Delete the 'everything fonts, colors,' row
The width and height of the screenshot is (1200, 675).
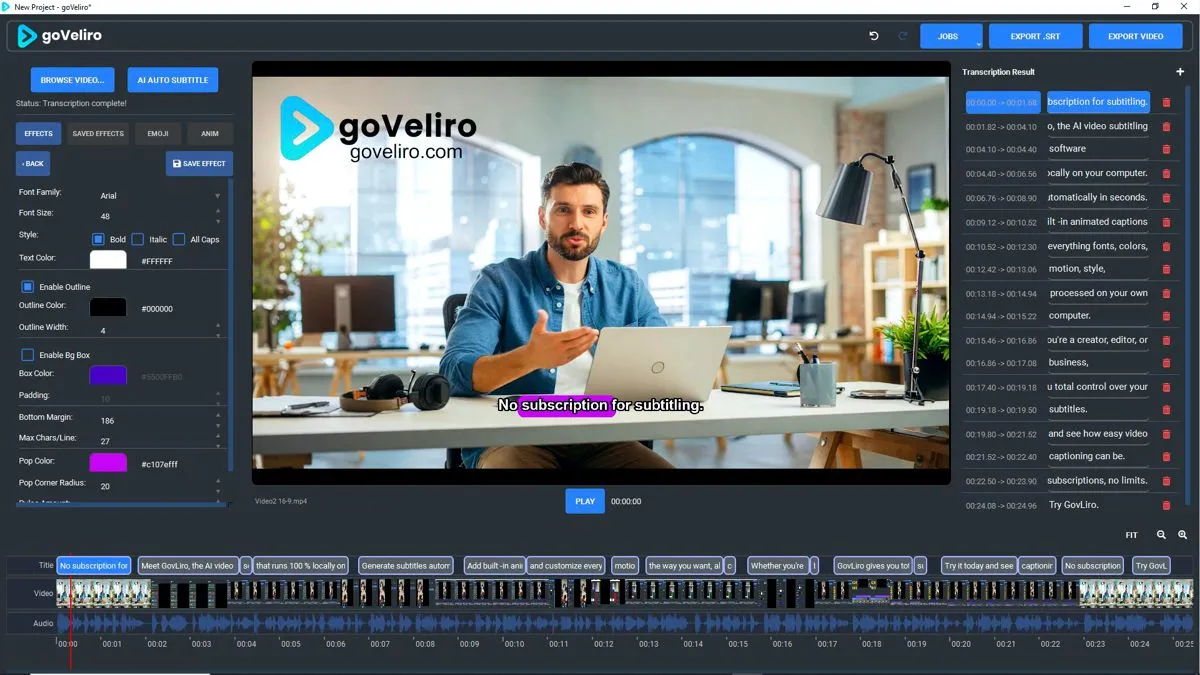click(x=1166, y=247)
